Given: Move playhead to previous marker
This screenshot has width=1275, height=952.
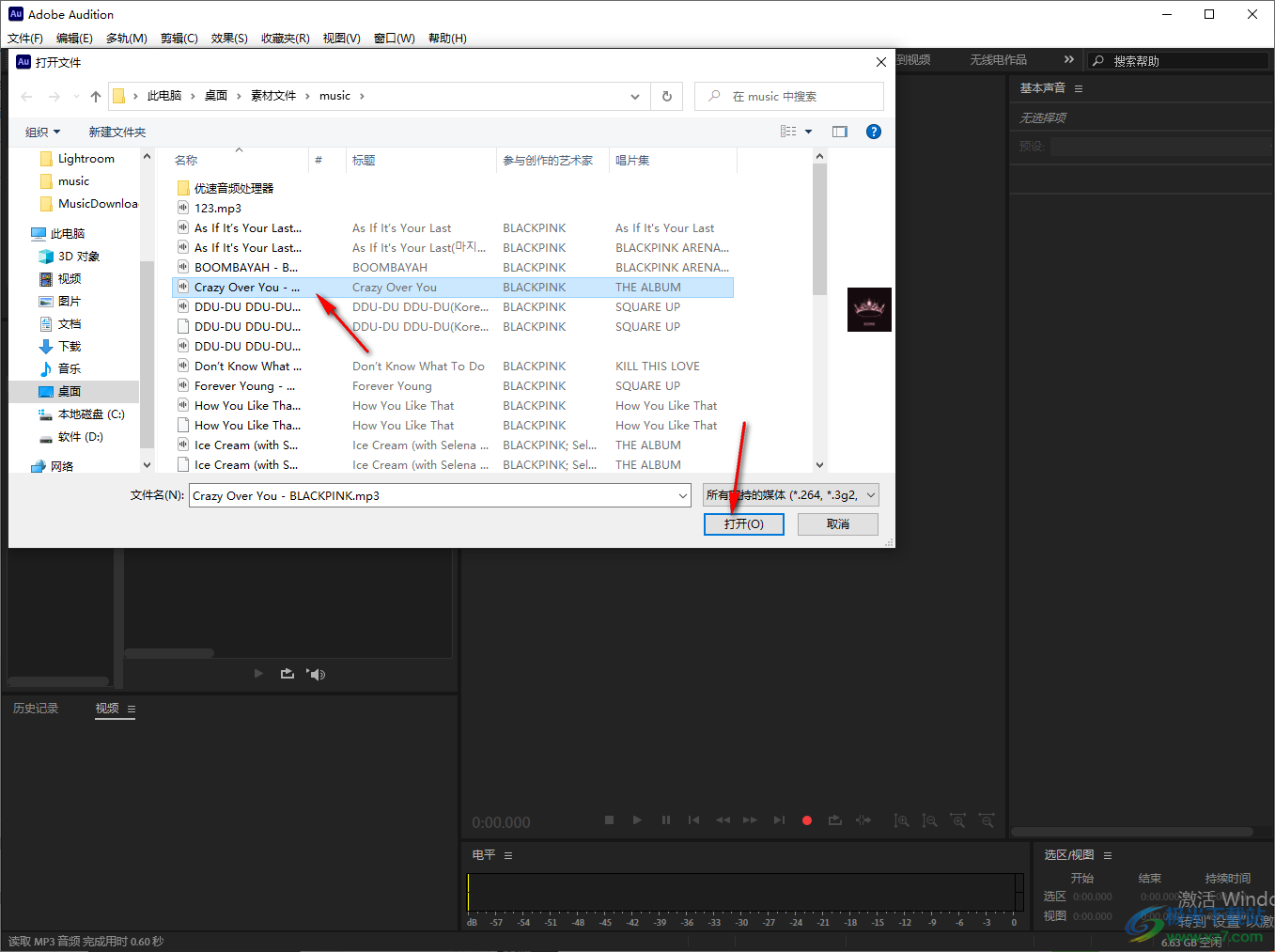Looking at the screenshot, I should tap(693, 820).
